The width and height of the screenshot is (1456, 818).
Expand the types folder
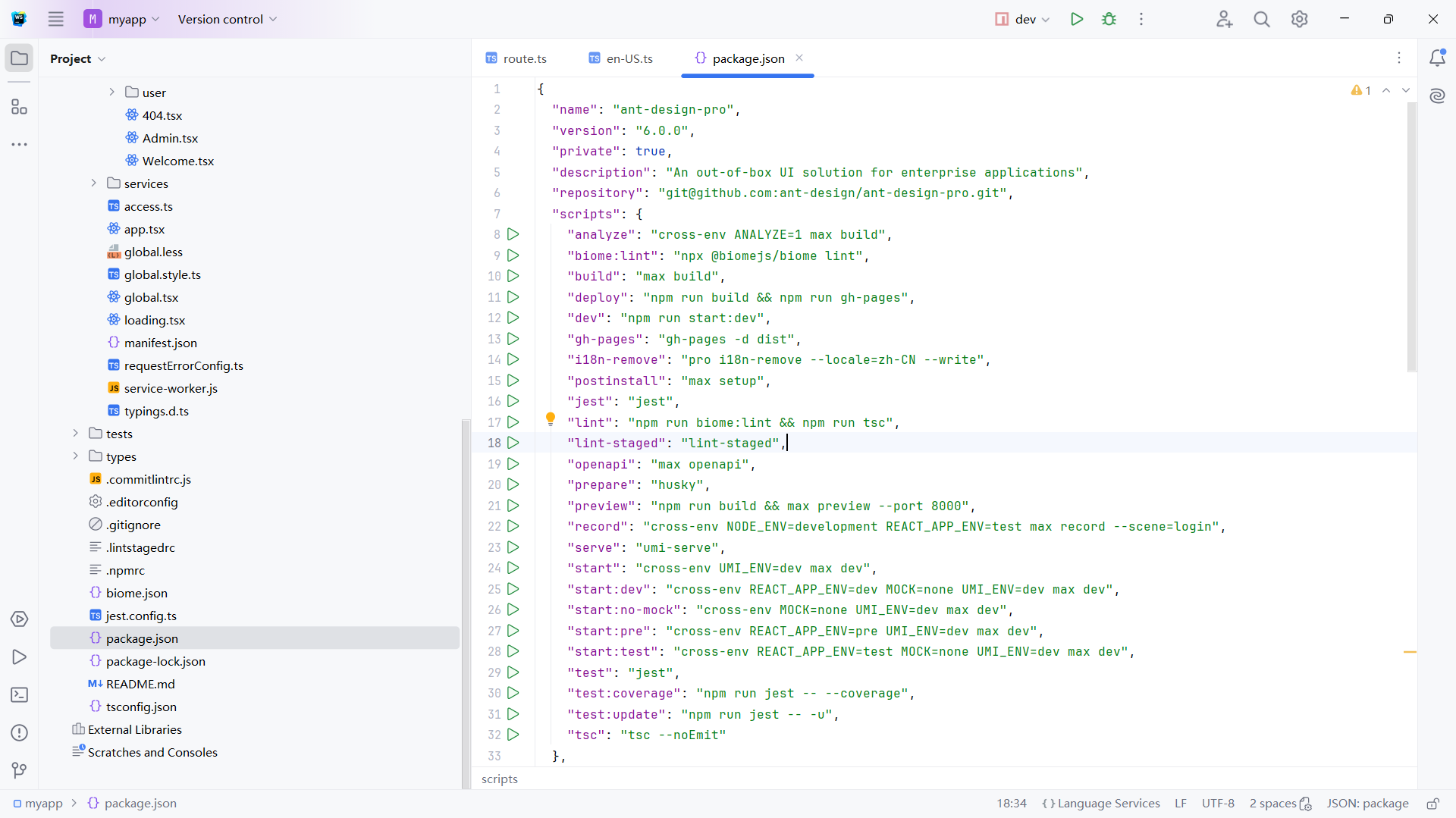tap(75, 456)
